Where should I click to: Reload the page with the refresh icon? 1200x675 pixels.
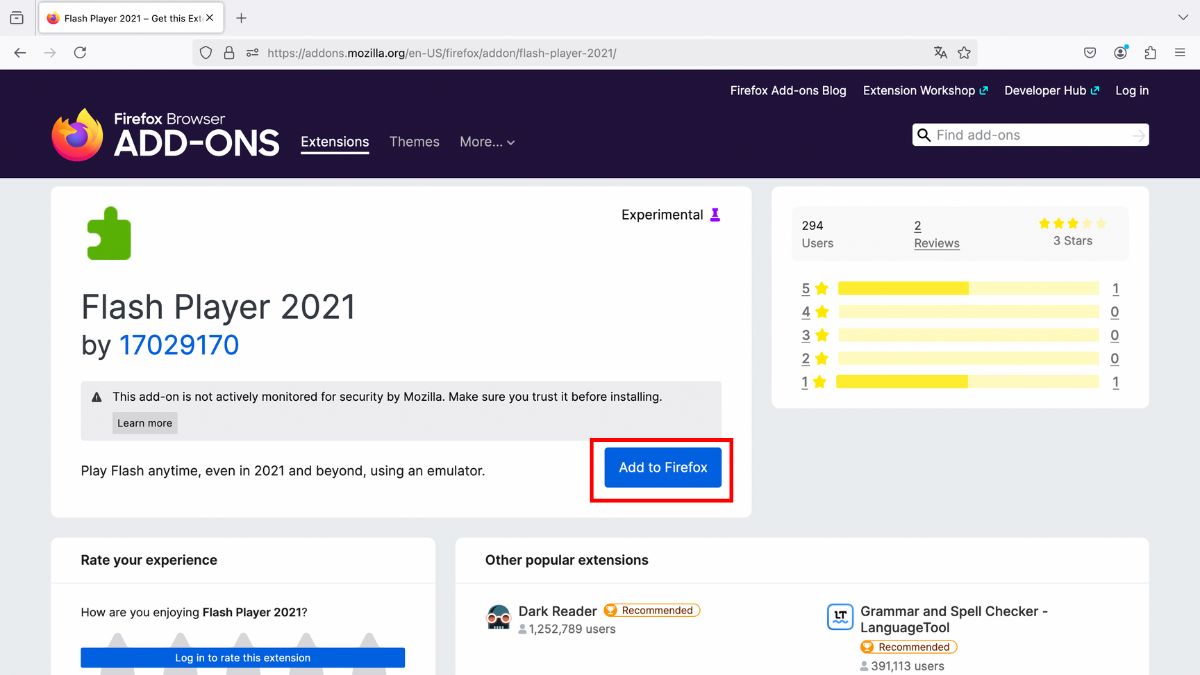80,53
